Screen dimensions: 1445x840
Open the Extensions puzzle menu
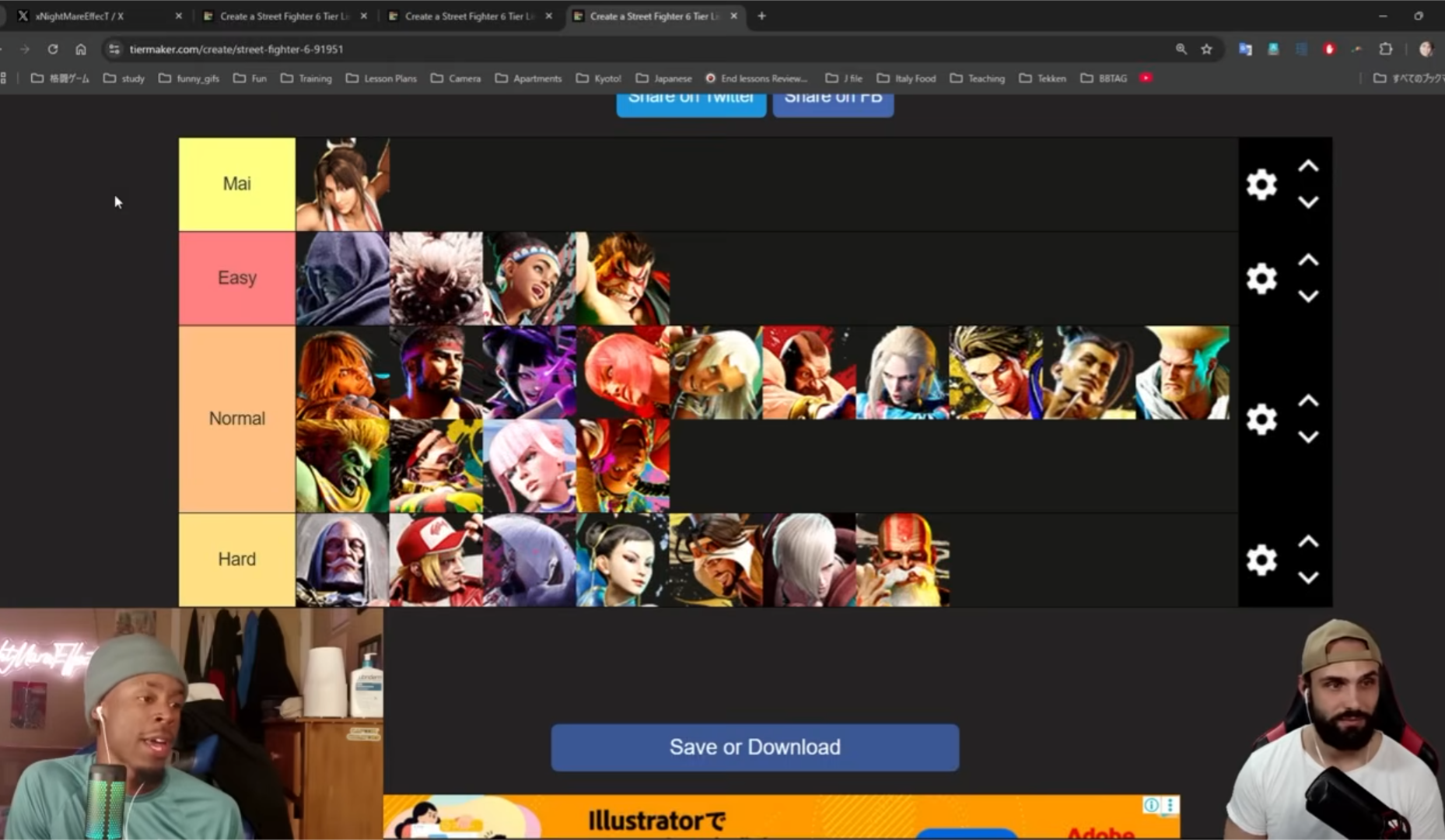click(1385, 49)
